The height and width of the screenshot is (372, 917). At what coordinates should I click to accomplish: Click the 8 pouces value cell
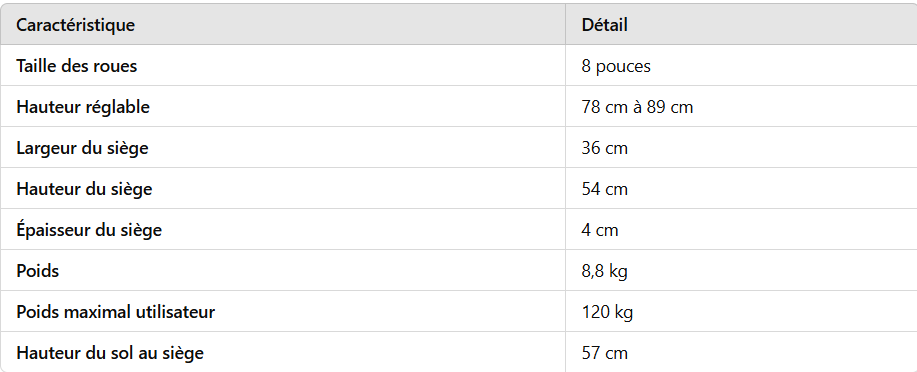[x=616, y=67]
